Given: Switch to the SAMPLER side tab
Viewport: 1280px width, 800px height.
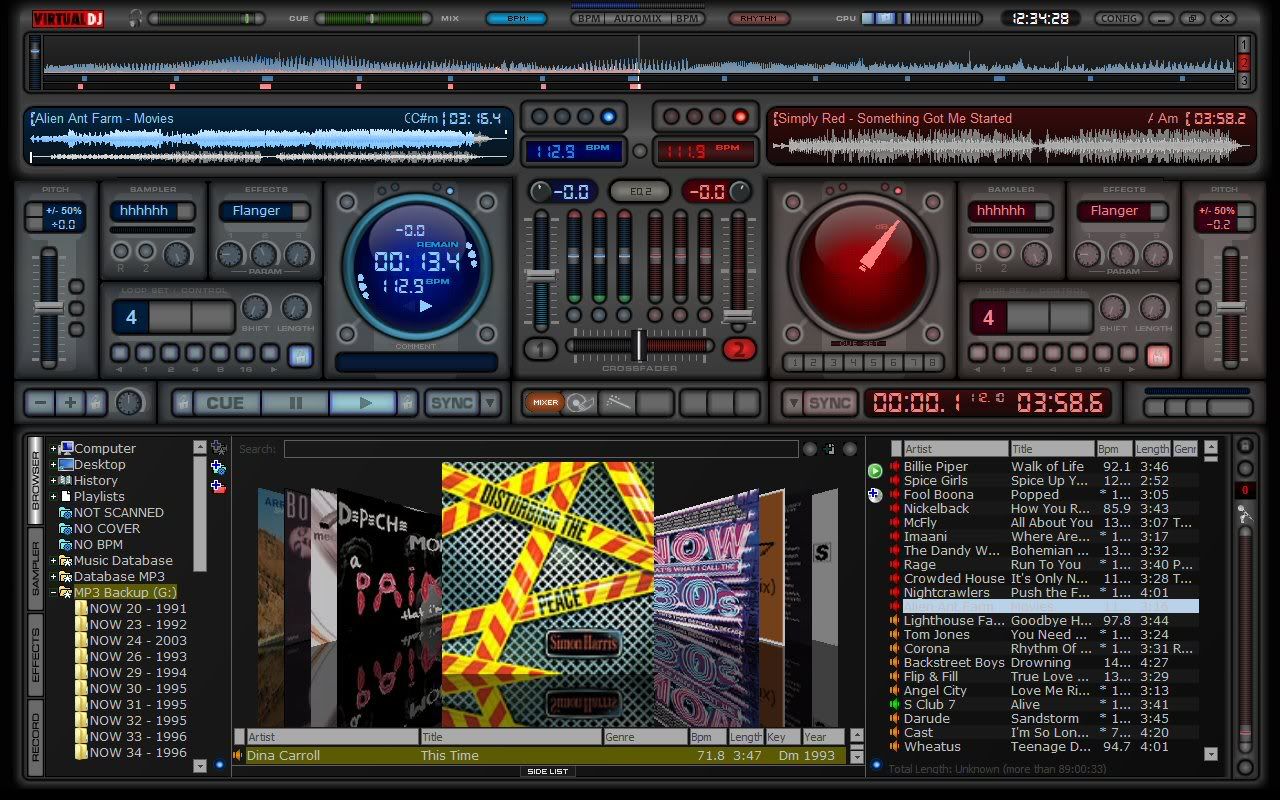Looking at the screenshot, I should pos(36,568).
